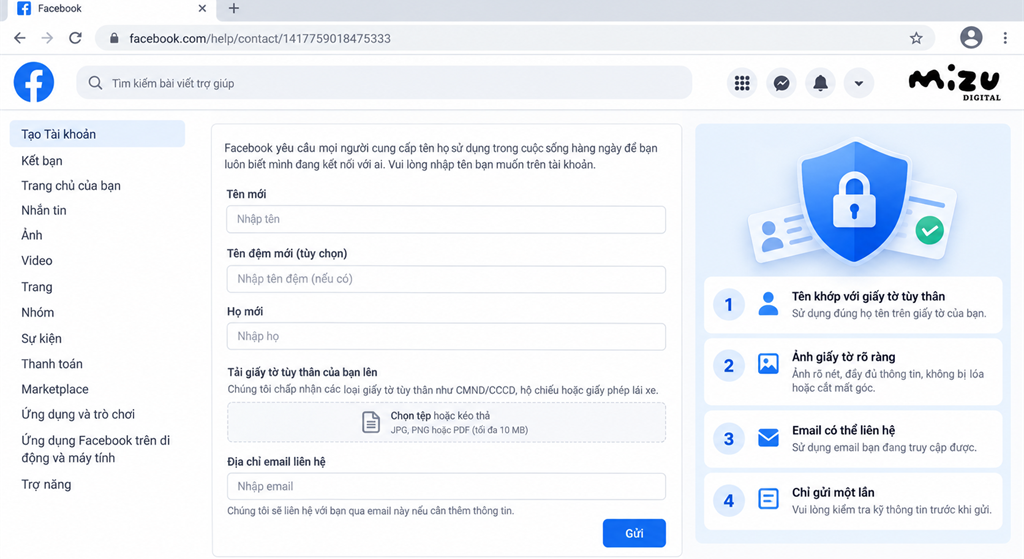Click the image icon in step 2
The image size is (1024, 559).
click(x=768, y=364)
